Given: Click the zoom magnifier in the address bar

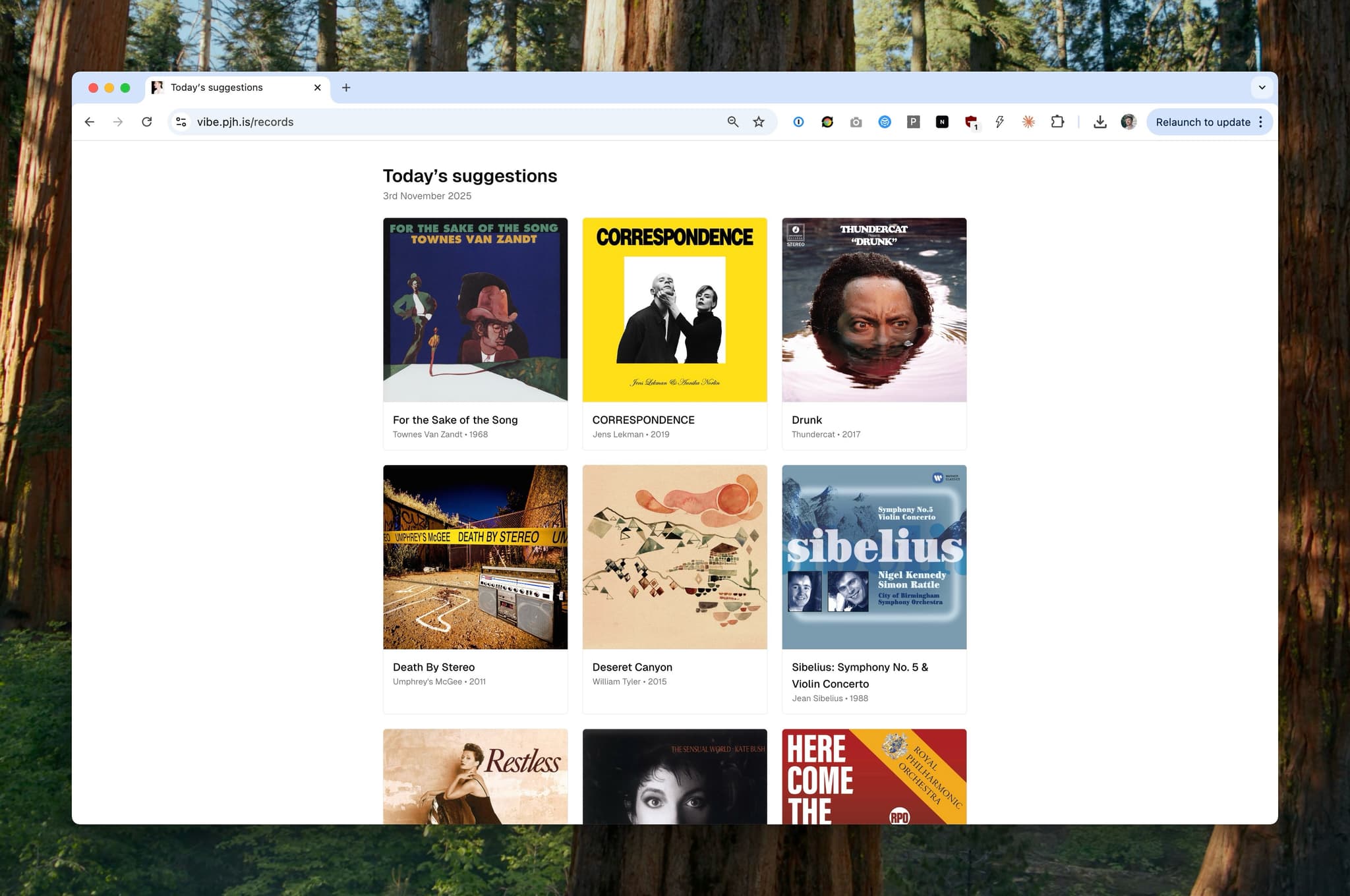Looking at the screenshot, I should (x=732, y=122).
